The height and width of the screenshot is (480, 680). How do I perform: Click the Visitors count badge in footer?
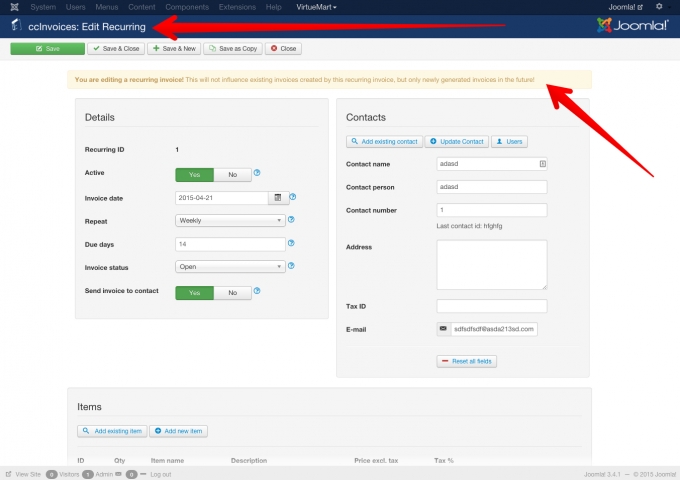[52, 474]
